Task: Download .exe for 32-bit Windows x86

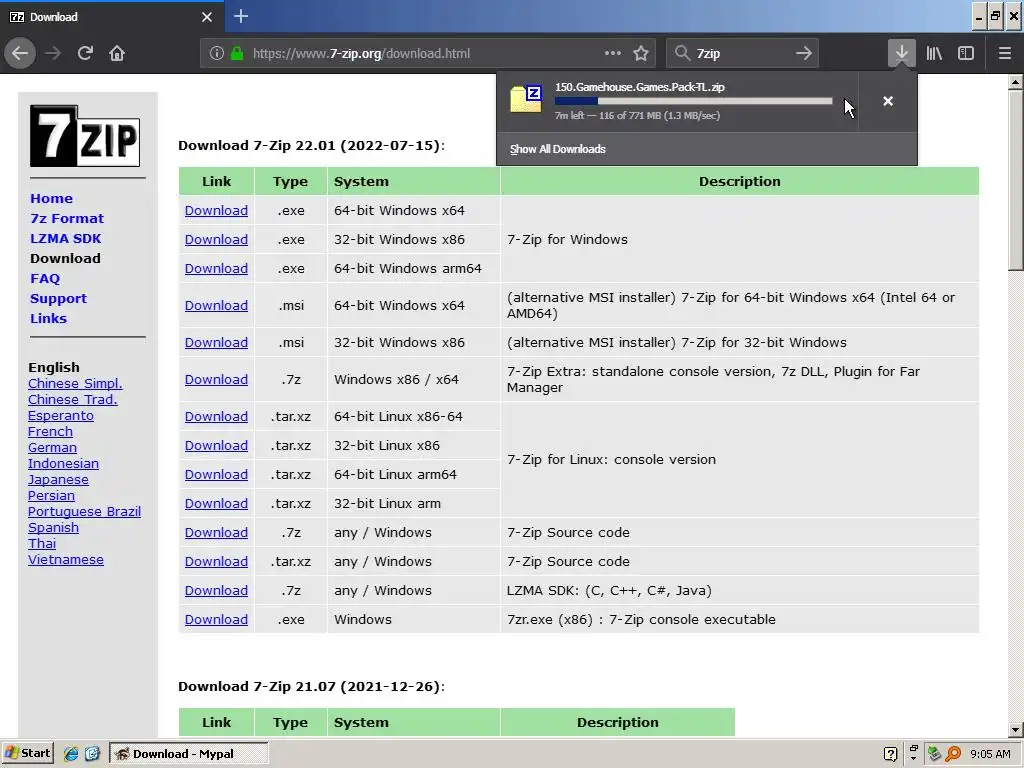Action: click(x=216, y=240)
